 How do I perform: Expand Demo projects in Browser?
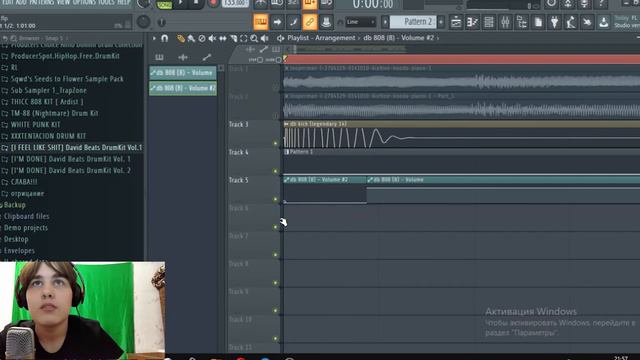25,228
